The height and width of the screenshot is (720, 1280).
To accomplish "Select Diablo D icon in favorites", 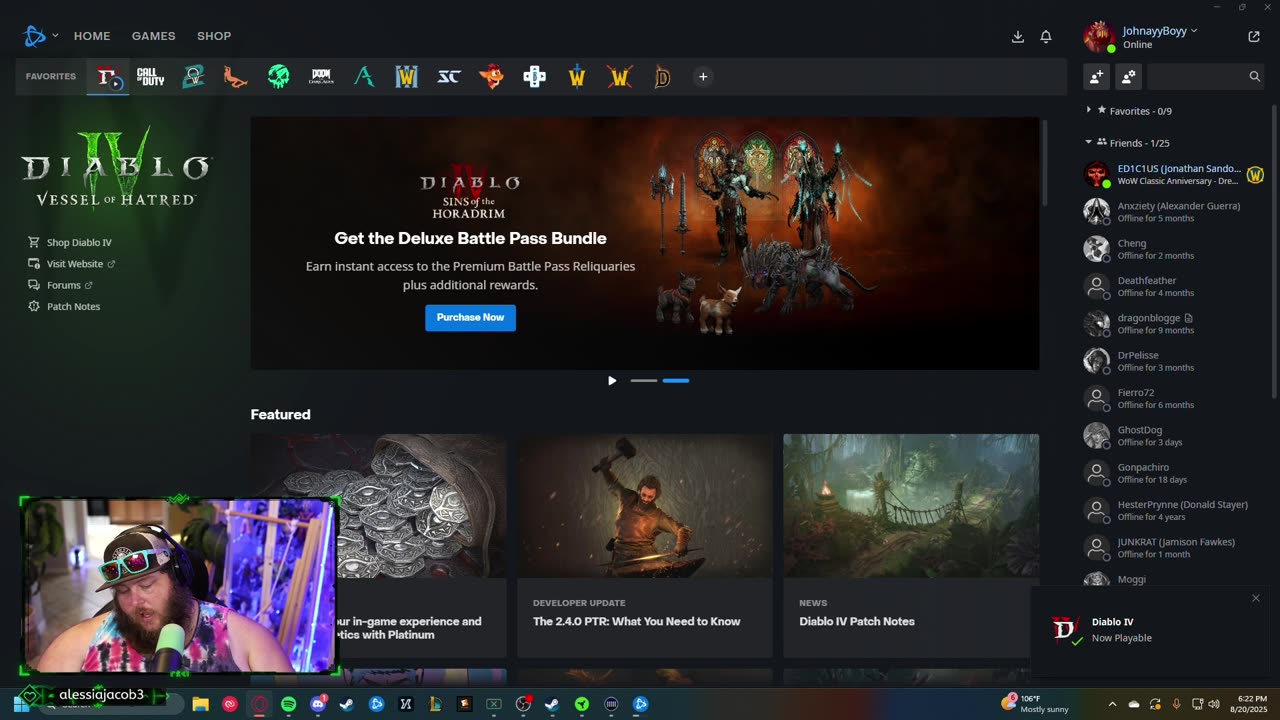I will pyautogui.click(x=662, y=77).
